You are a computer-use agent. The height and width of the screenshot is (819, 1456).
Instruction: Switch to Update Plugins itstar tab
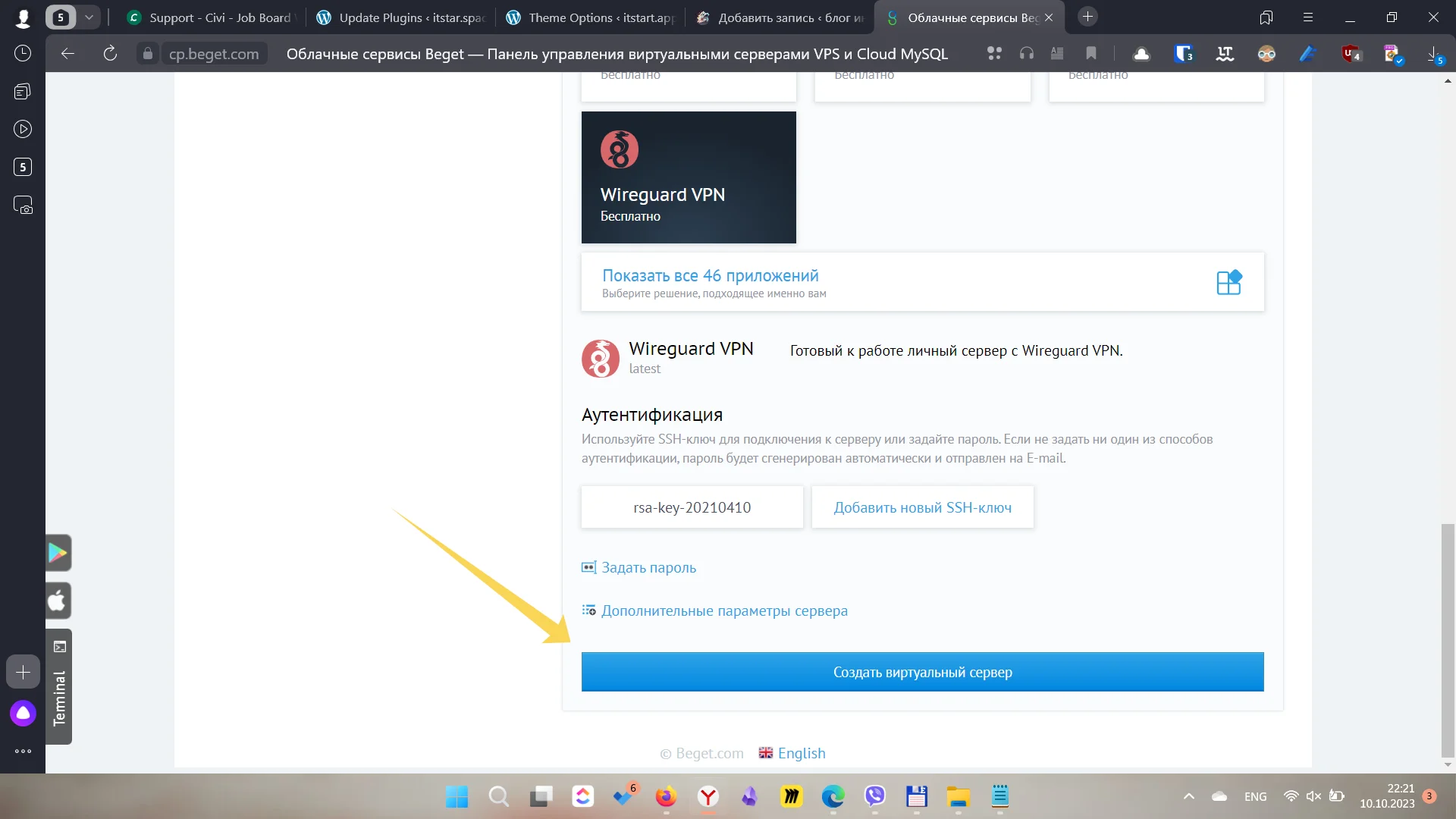click(400, 17)
